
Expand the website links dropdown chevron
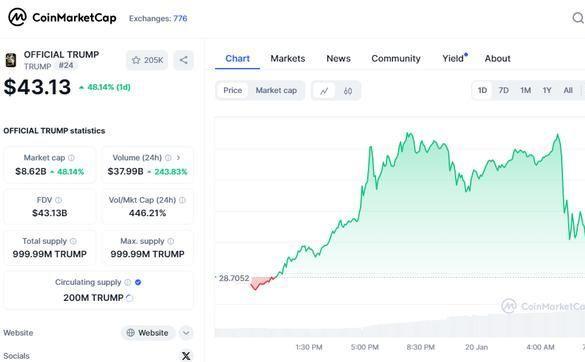(x=186, y=333)
